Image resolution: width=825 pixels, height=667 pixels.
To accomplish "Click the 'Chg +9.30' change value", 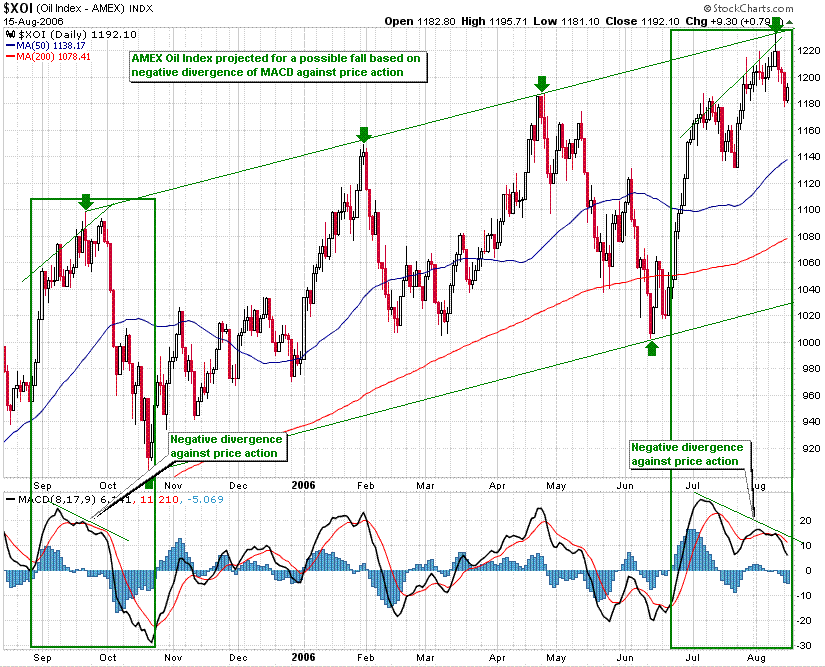I will [x=710, y=22].
